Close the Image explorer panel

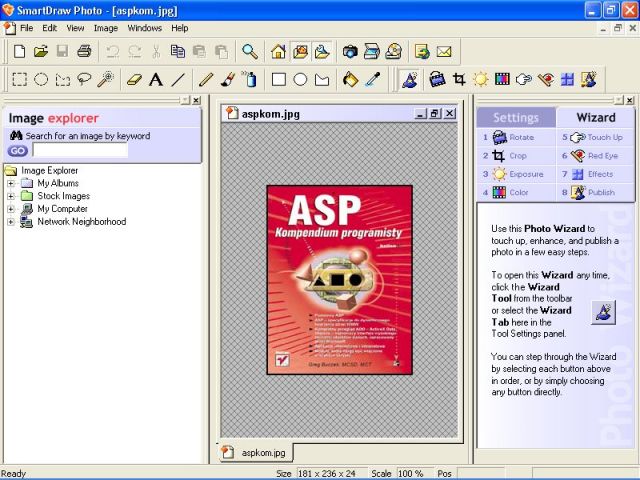pos(196,100)
